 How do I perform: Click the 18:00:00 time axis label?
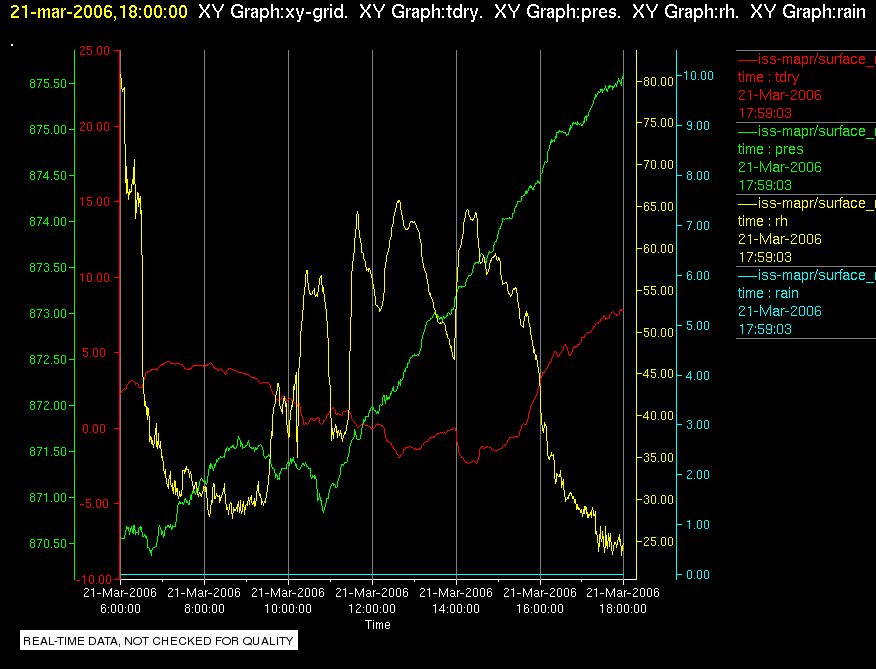point(623,609)
